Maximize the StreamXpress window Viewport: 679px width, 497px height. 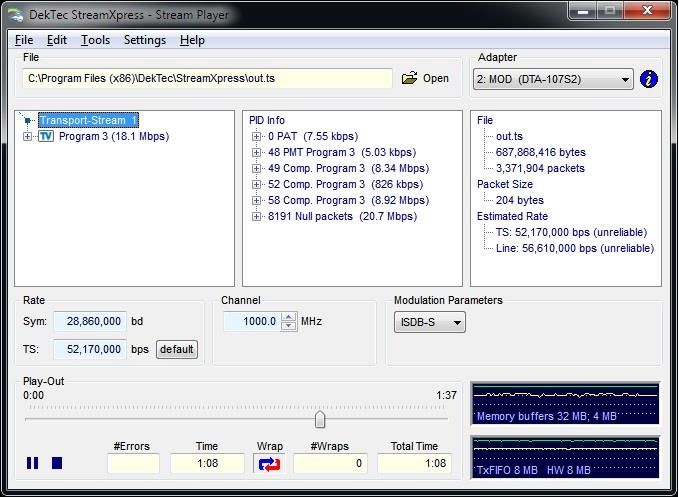click(610, 10)
